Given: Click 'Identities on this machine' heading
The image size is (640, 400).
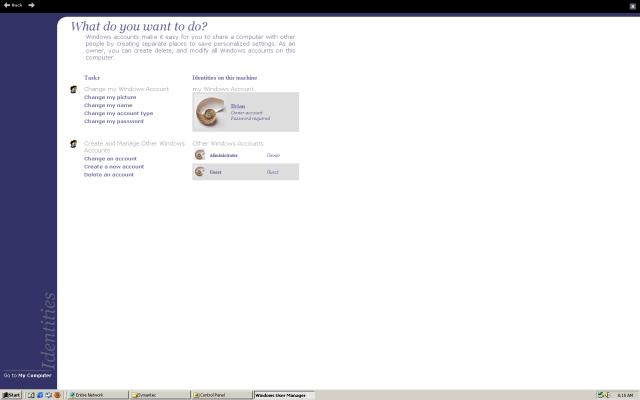Looking at the screenshot, I should (x=224, y=78).
